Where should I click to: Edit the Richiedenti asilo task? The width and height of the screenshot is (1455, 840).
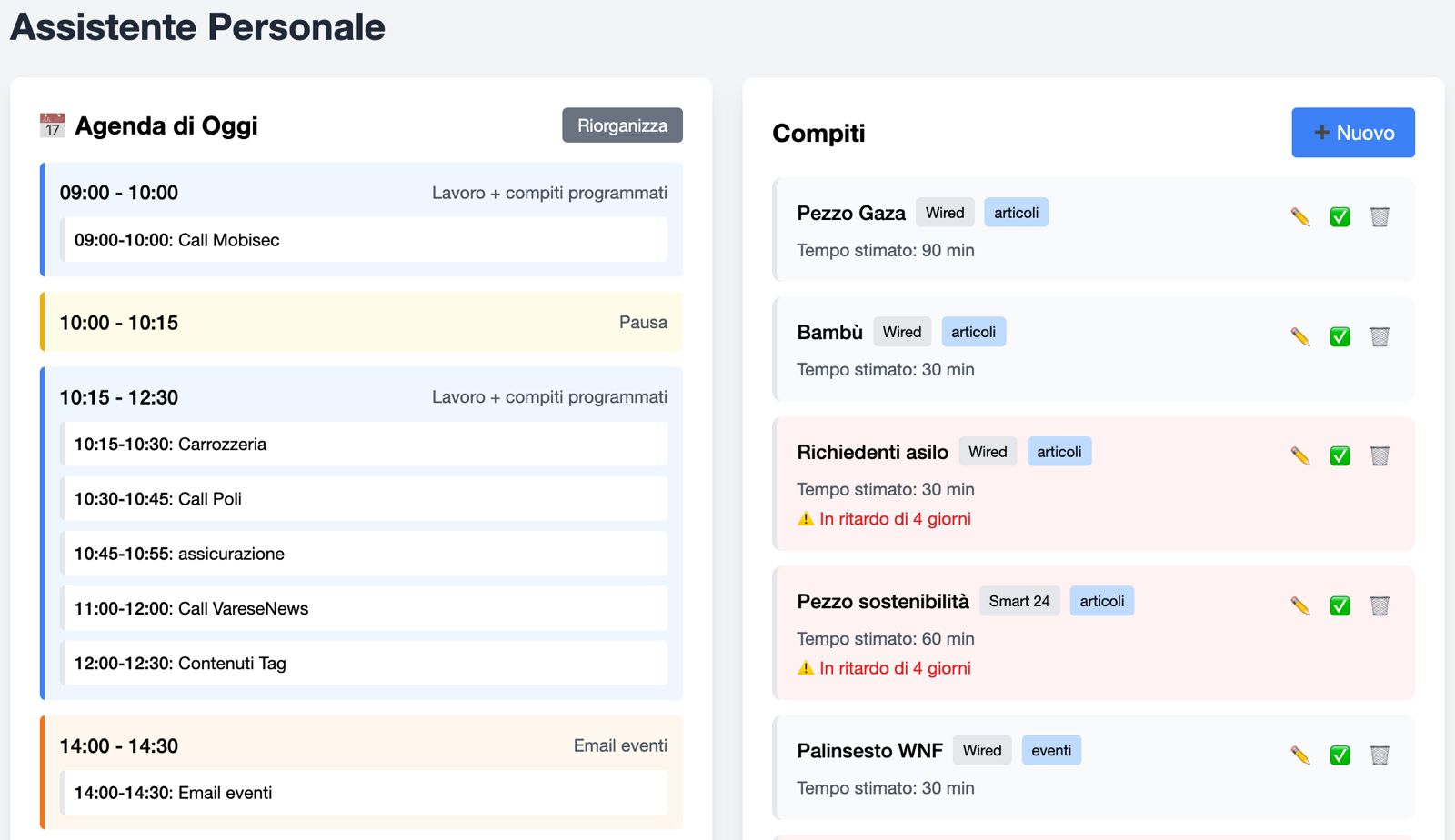[1300, 456]
